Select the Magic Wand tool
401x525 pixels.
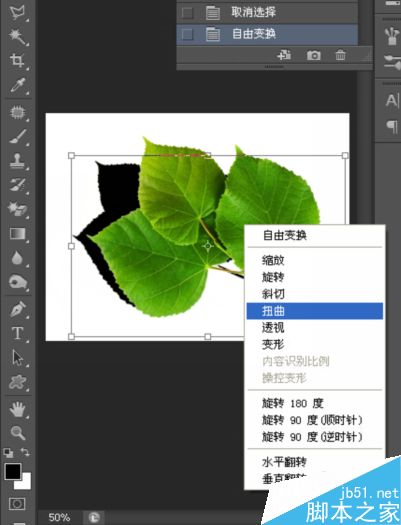click(17, 36)
